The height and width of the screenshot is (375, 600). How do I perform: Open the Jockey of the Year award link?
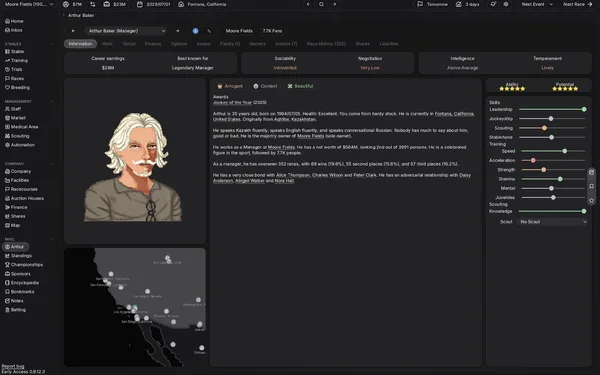click(232, 103)
